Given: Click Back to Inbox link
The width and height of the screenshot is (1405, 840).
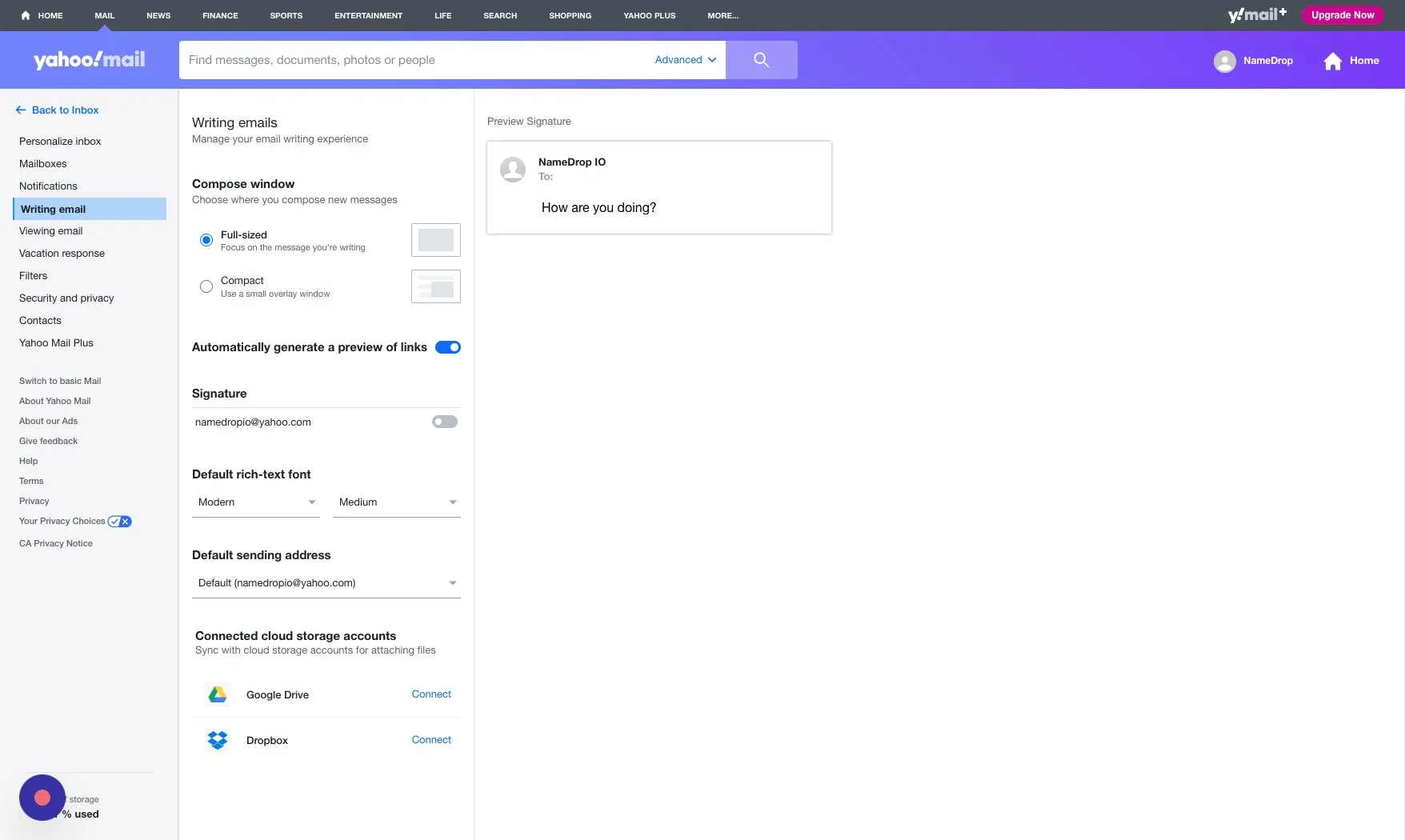Looking at the screenshot, I should [66, 110].
